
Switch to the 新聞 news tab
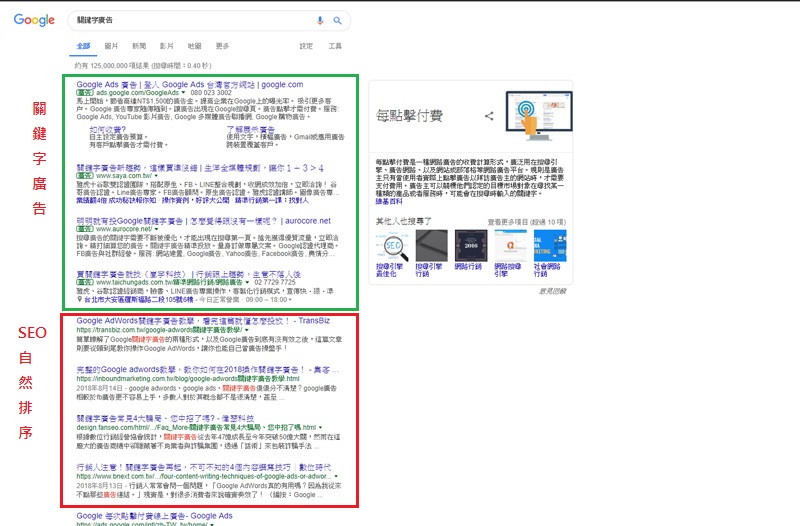[139, 46]
